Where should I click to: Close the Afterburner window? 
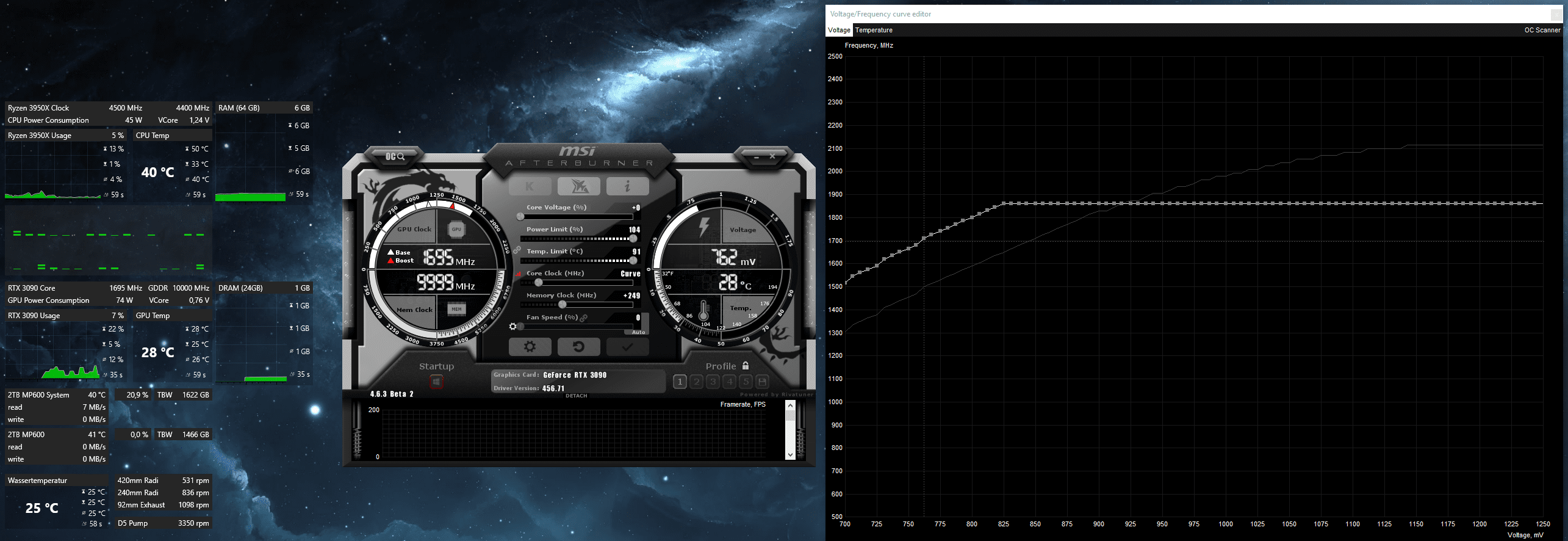(x=772, y=157)
